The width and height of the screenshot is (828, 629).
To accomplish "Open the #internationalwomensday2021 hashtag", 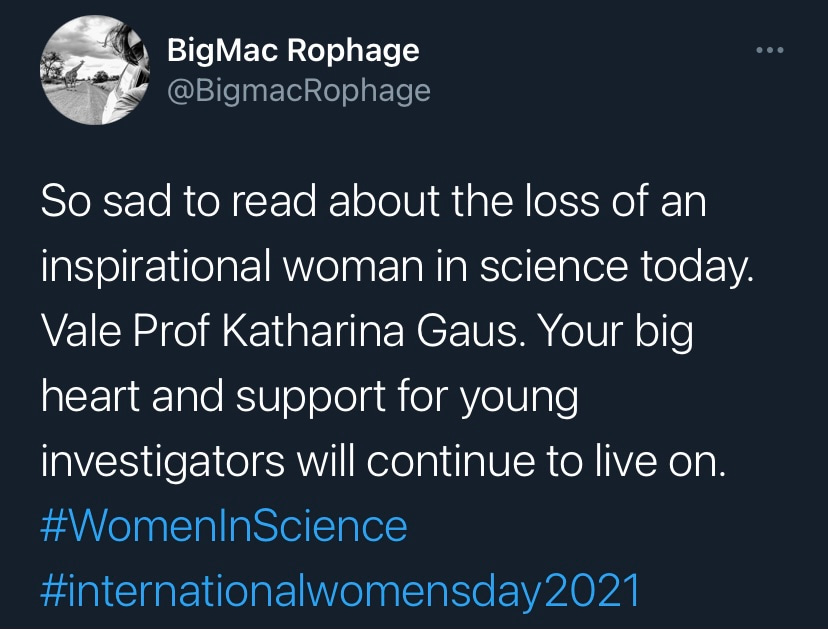I will 340,591.
